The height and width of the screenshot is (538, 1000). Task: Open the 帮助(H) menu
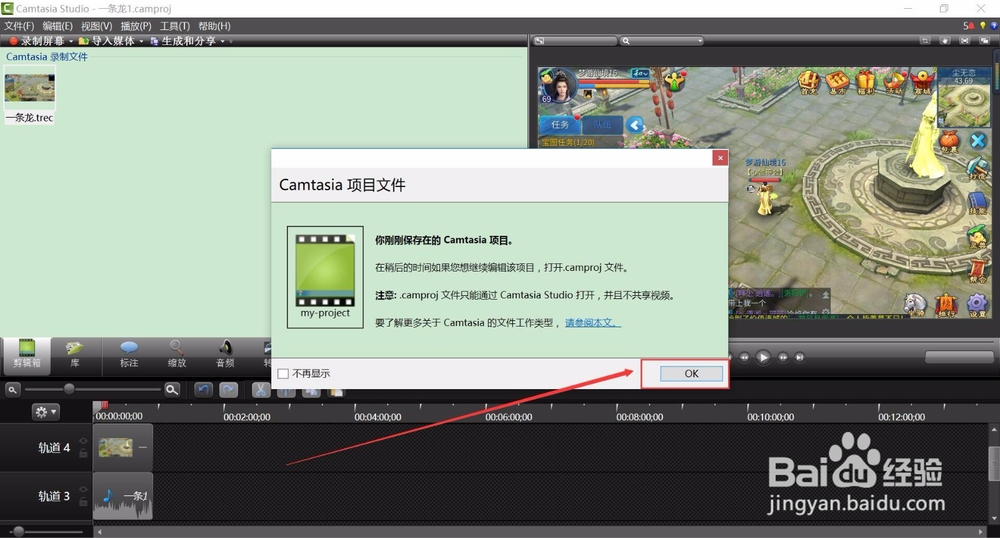tap(214, 26)
